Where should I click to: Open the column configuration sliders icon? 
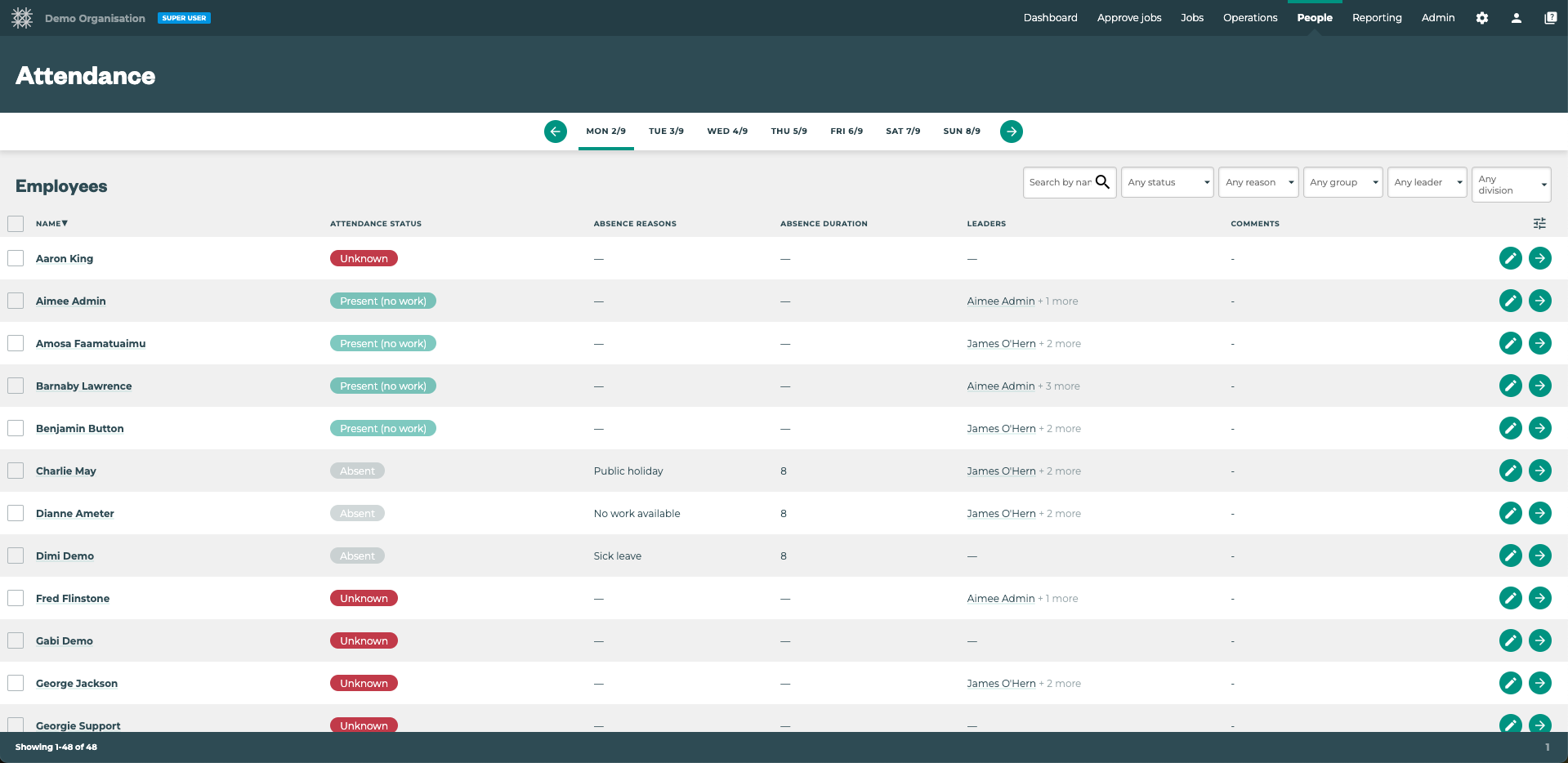1539,223
